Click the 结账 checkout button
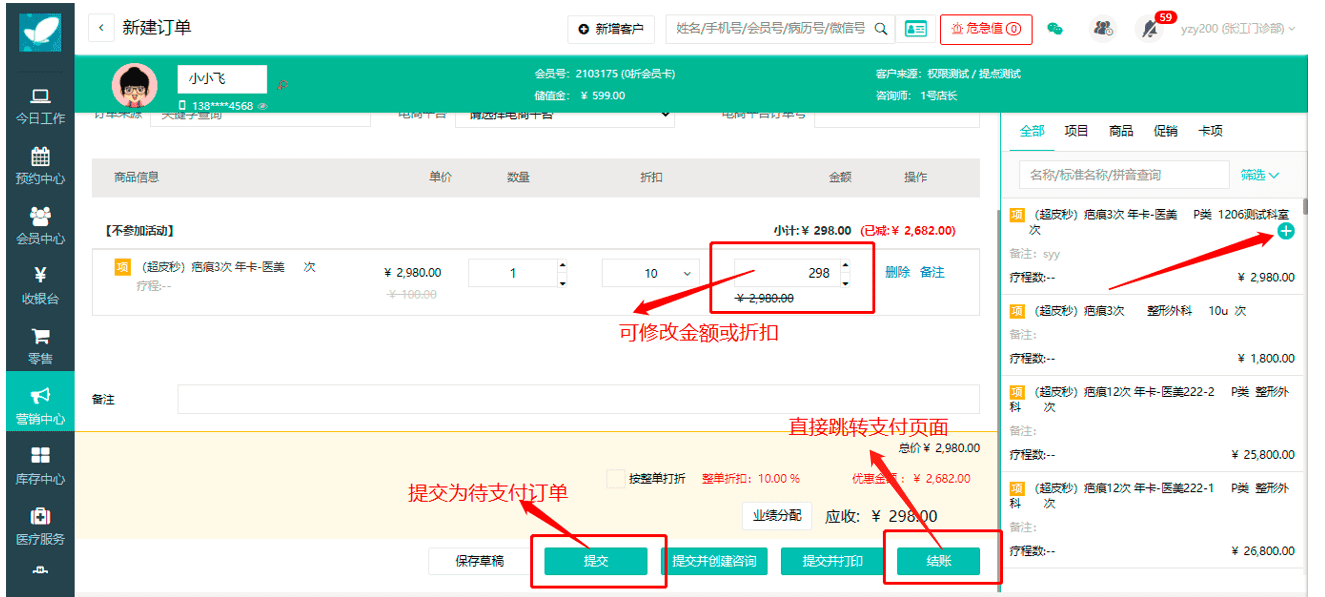Screen dimensions: 1325x597 [939, 561]
